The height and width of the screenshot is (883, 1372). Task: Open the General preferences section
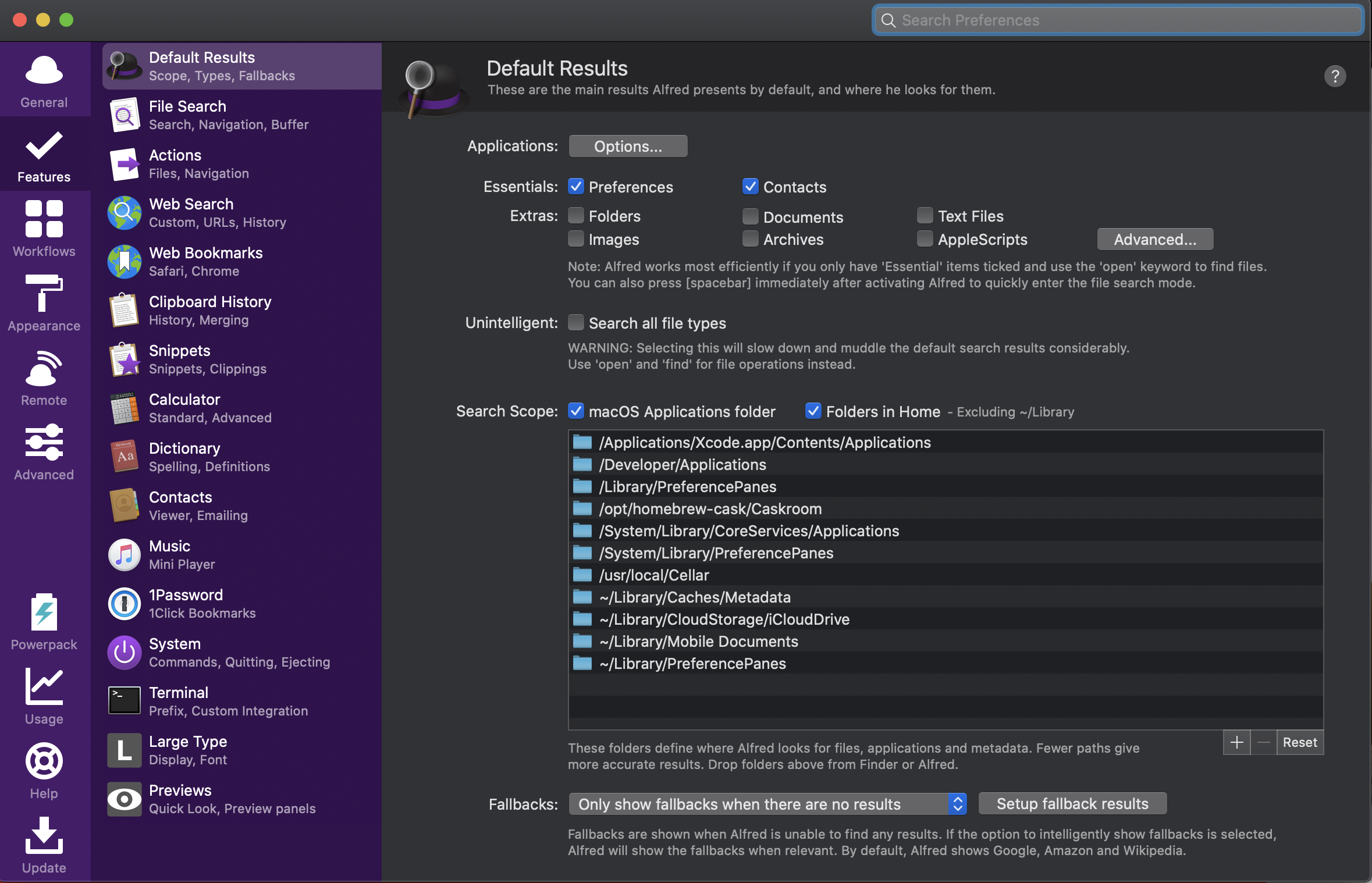(44, 80)
